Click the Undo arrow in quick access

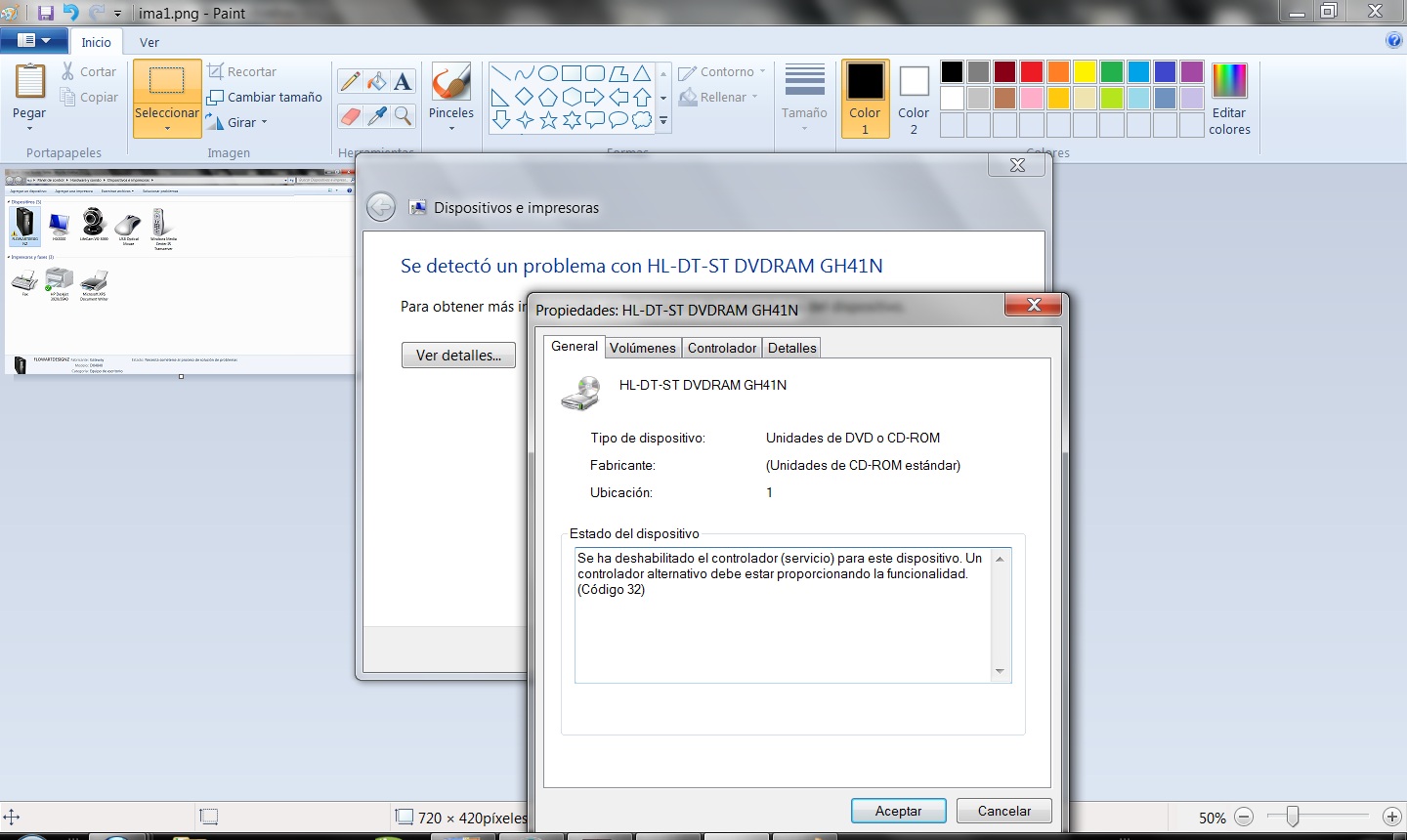tap(70, 13)
